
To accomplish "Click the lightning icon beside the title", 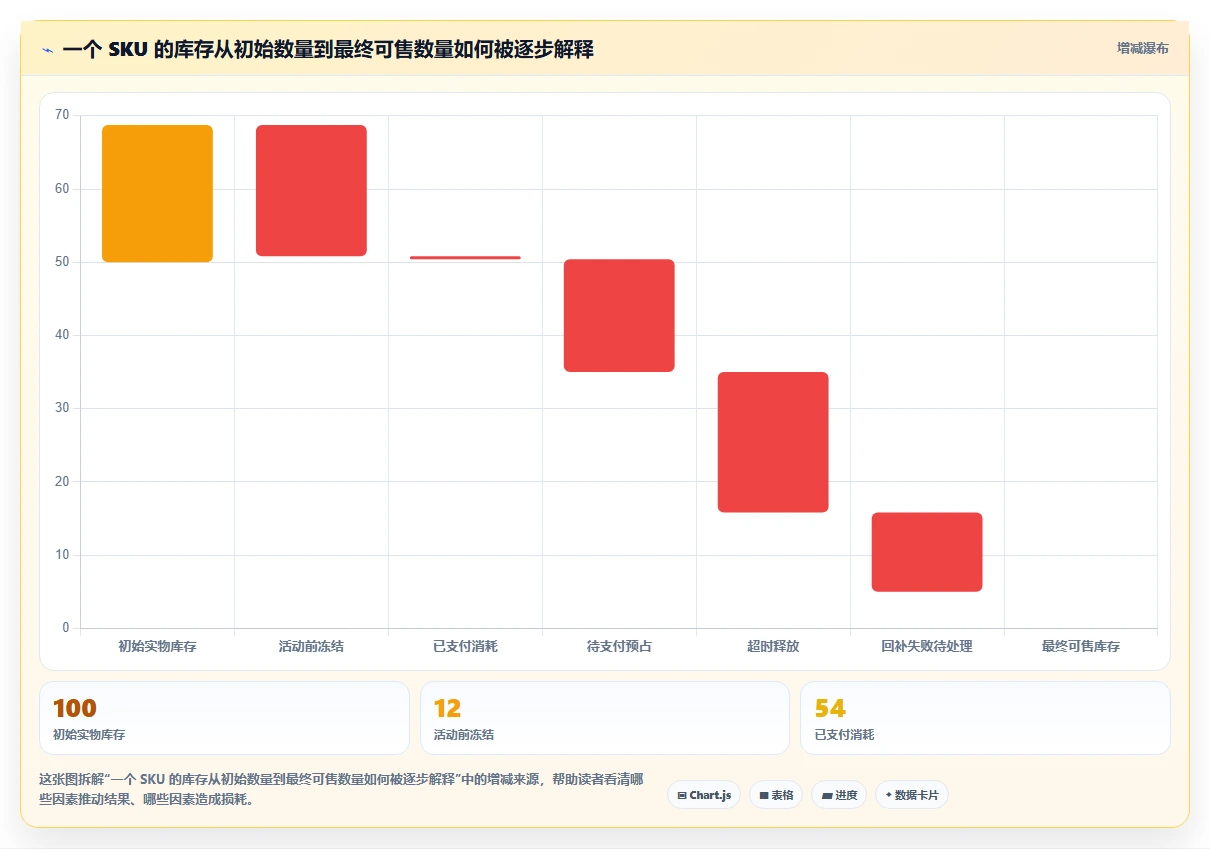I will 48,49.
